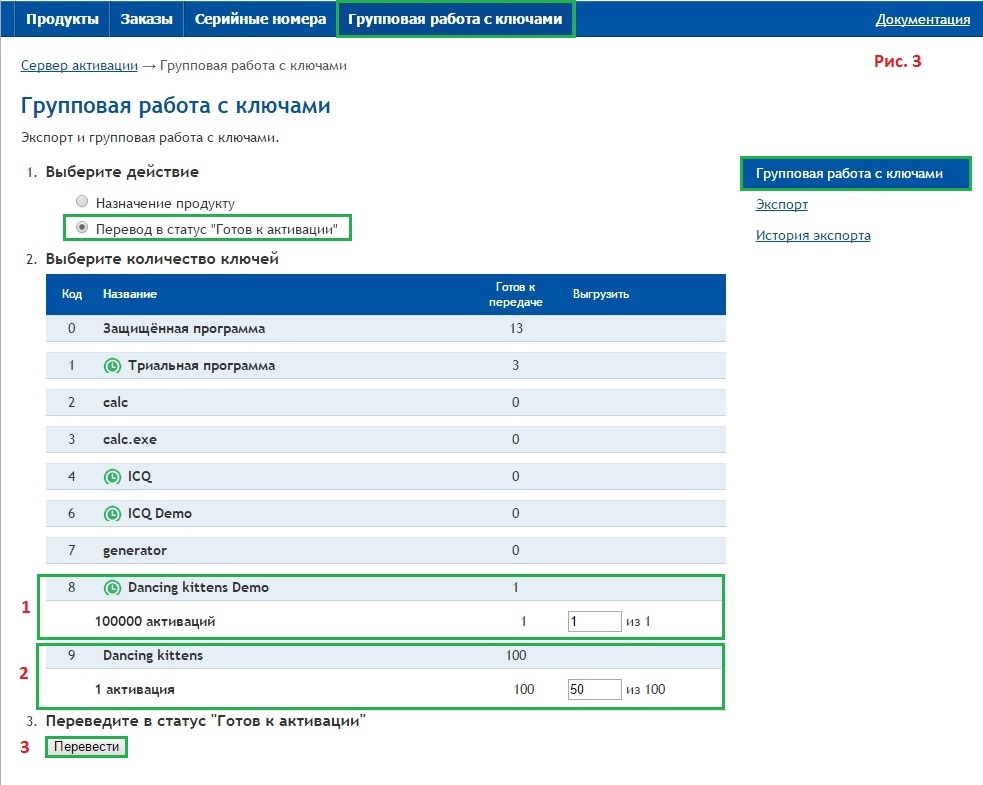Focus key count field for 1 активация
This screenshot has width=983, height=785.
pyautogui.click(x=594, y=690)
